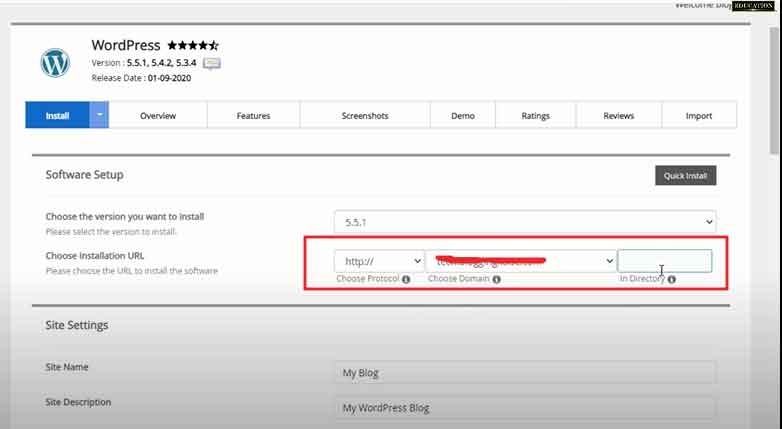Screen dimensions: 782x429
Task: Click info icon beside In Directory
Action: pos(671,280)
